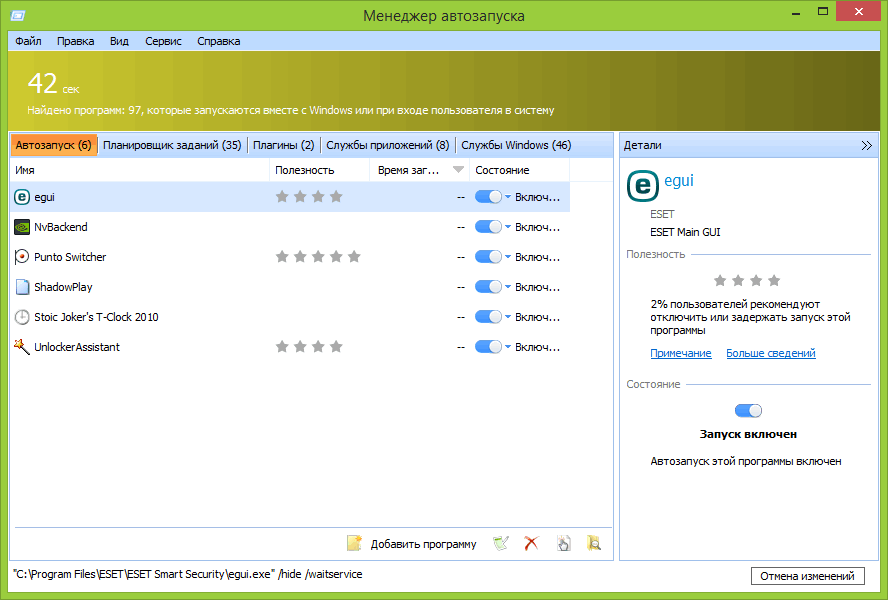Click the Punto Switcher icon
This screenshot has height=600, width=888.
tap(23, 257)
